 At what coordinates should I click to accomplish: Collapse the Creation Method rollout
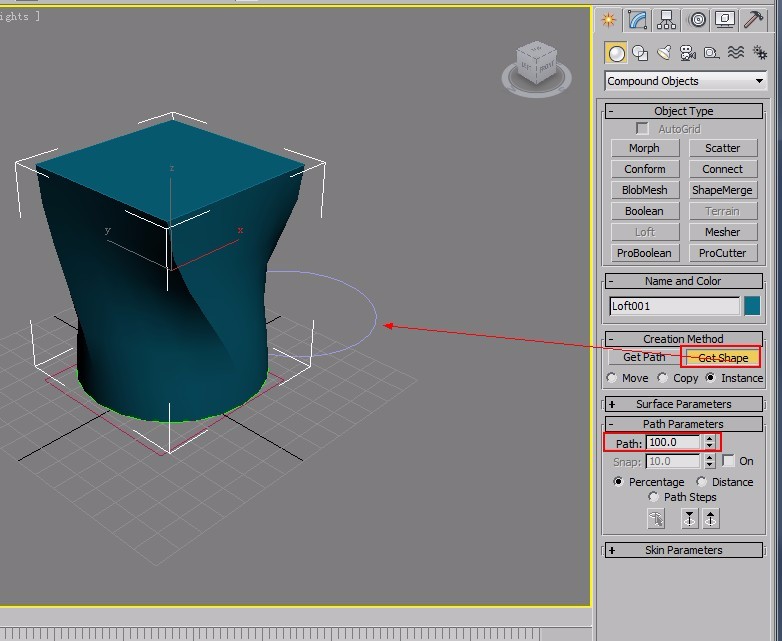(x=684, y=339)
